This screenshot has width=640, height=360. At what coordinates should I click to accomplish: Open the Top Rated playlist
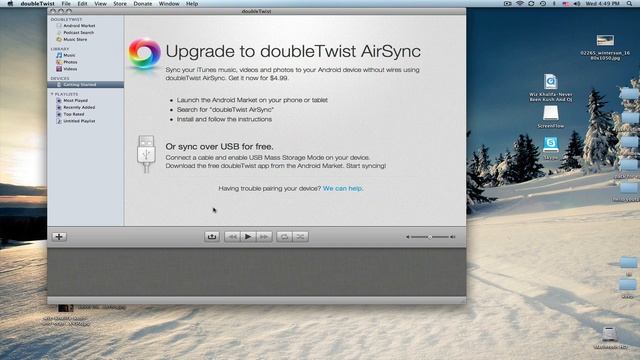point(73,114)
